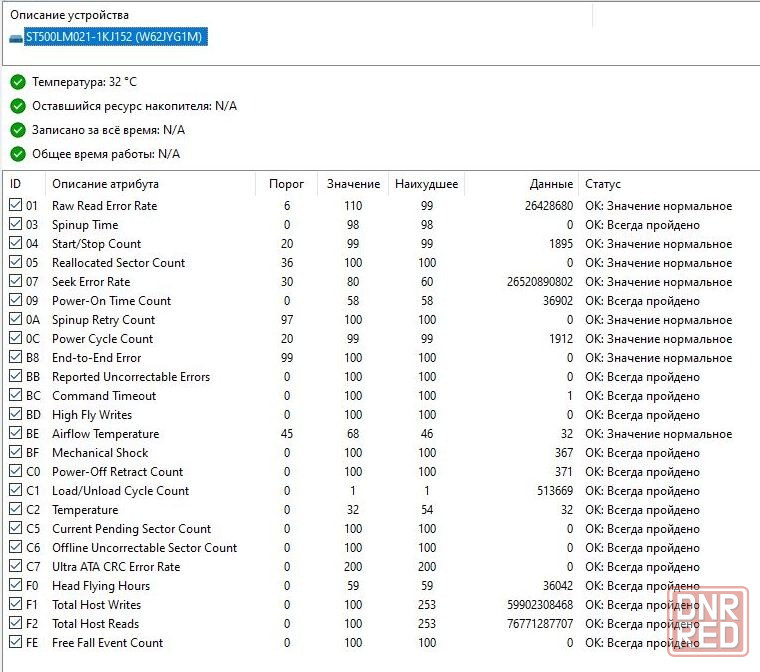The height and width of the screenshot is (672, 760).
Task: Uncheck attribute 01 Raw Read Error Rate
Action: point(16,205)
